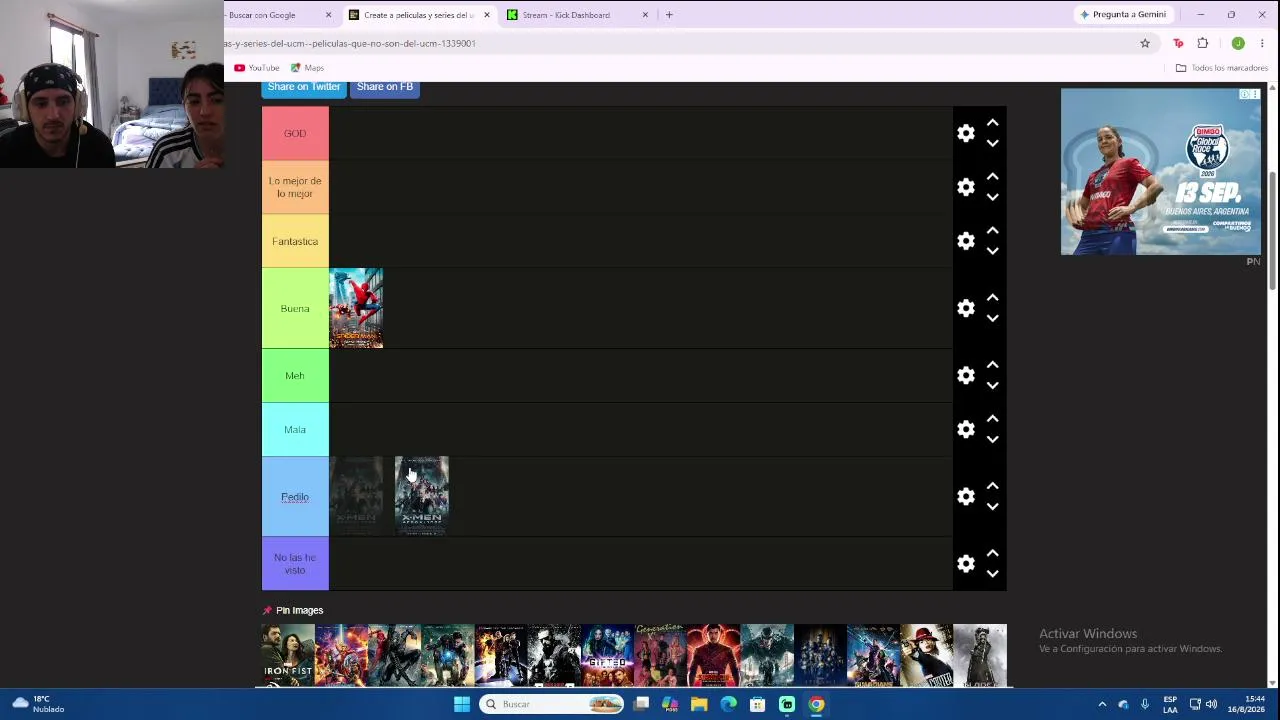Click the Pin Images pushpin icon
The image size is (1280, 720).
[267, 610]
